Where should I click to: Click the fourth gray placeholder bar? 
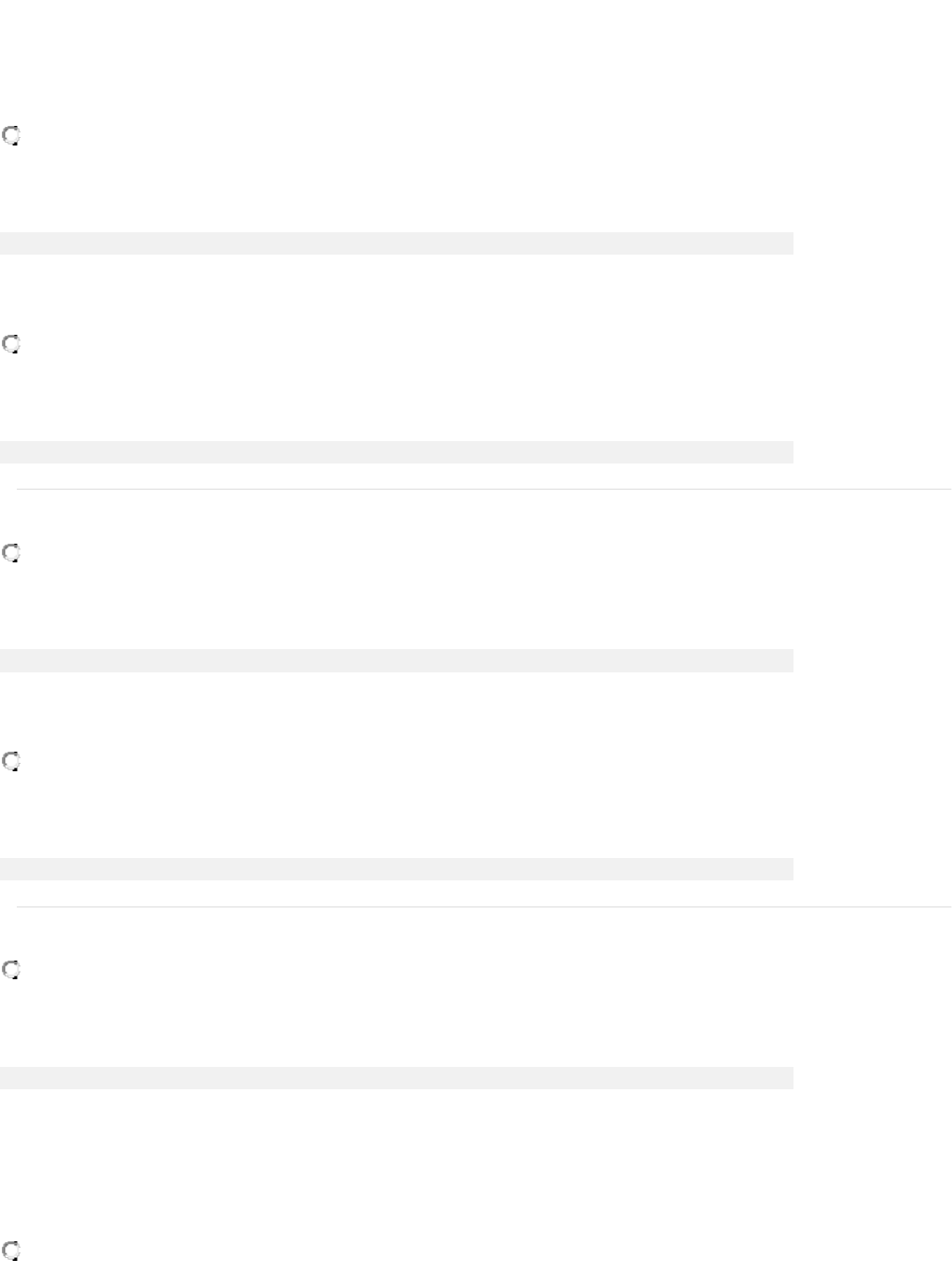pyautogui.click(x=396, y=869)
